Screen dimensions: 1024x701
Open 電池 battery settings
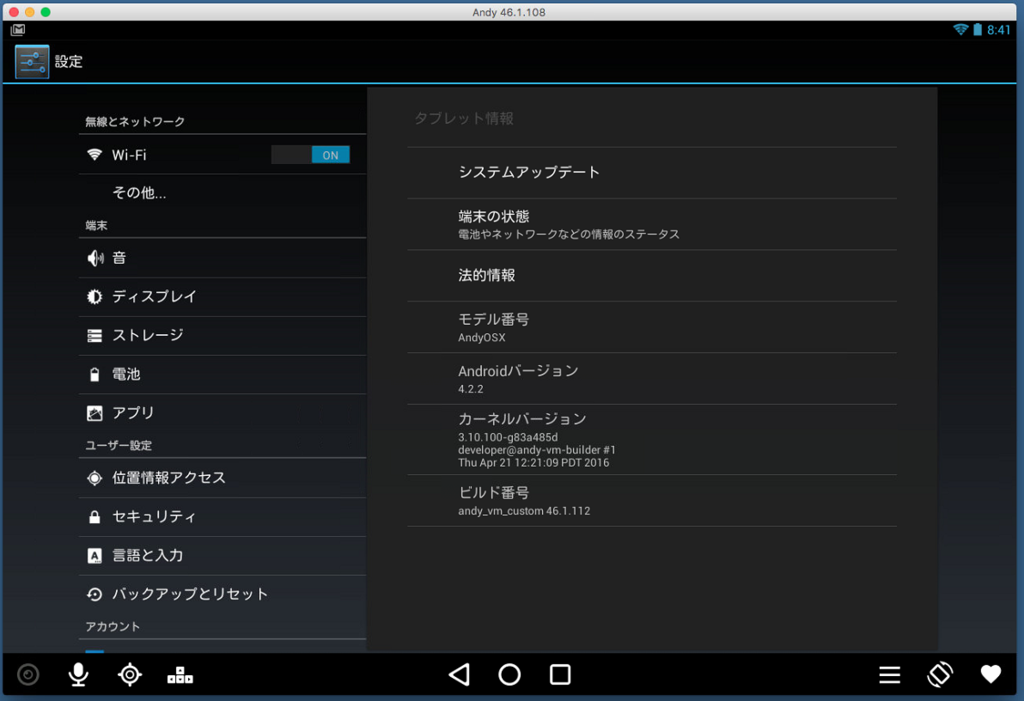pyautogui.click(x=222, y=374)
